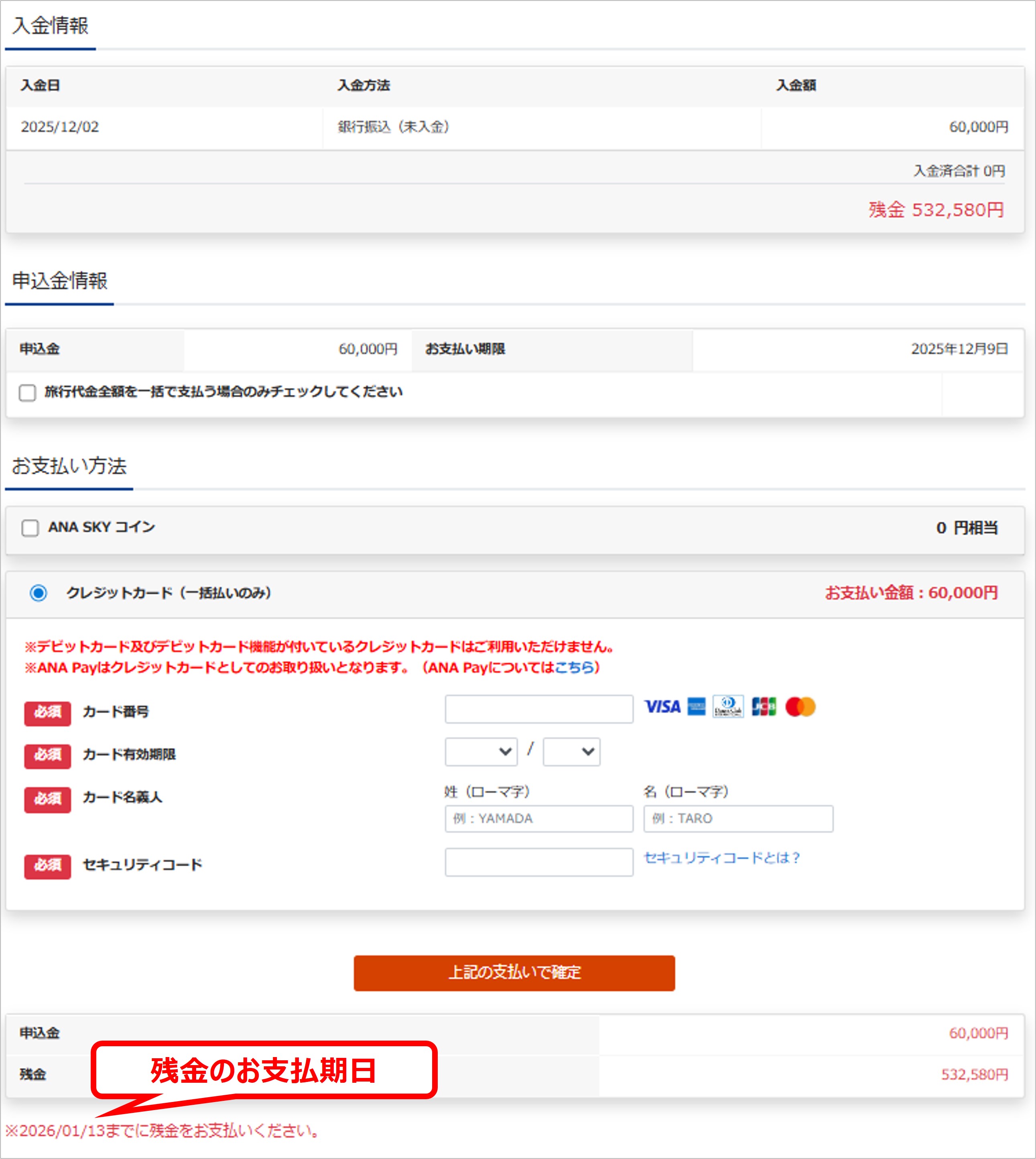1036x1159 pixels.
Task: Click the Mastercard logo
Action: tap(800, 706)
